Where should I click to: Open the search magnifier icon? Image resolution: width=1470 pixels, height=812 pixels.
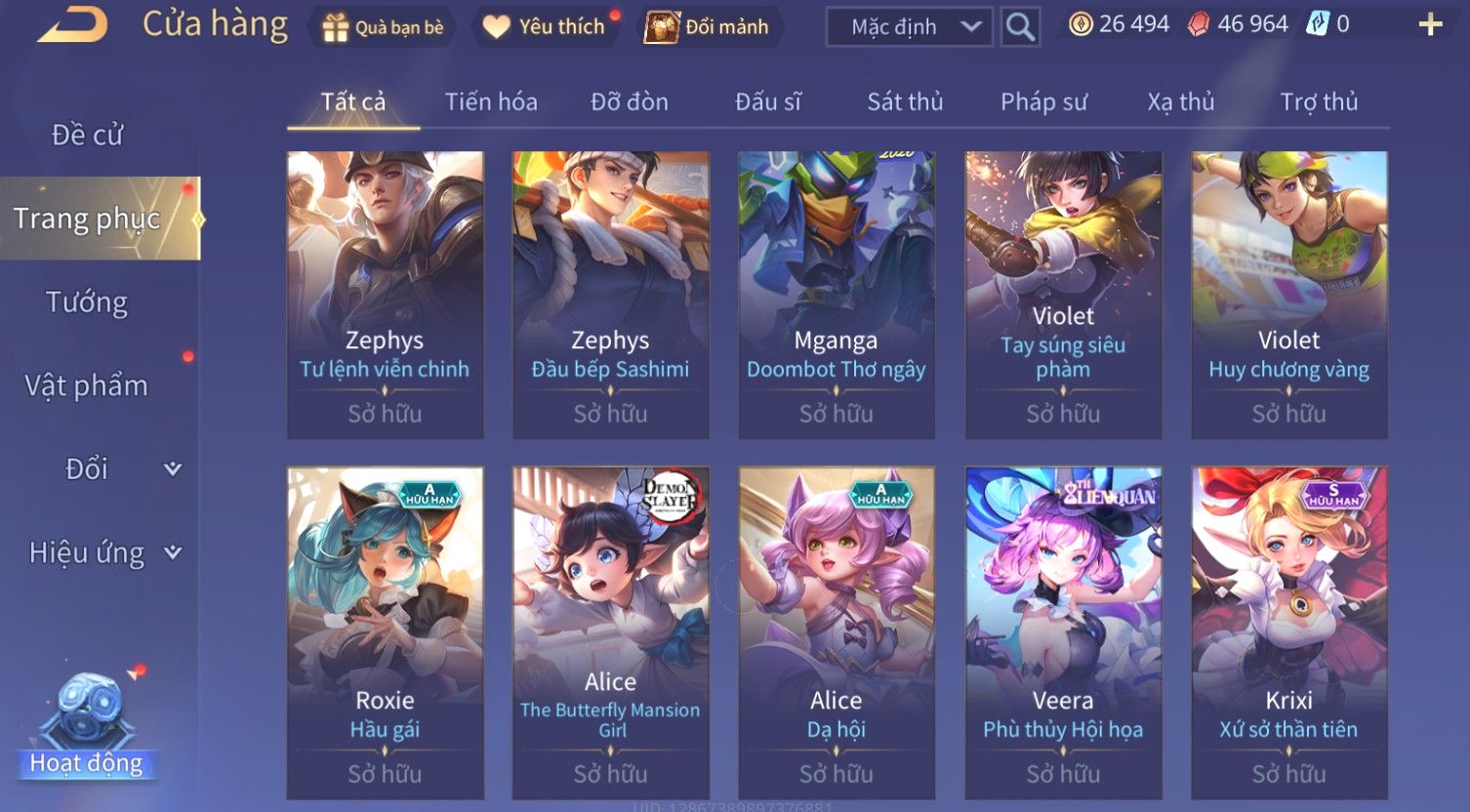point(1020,26)
